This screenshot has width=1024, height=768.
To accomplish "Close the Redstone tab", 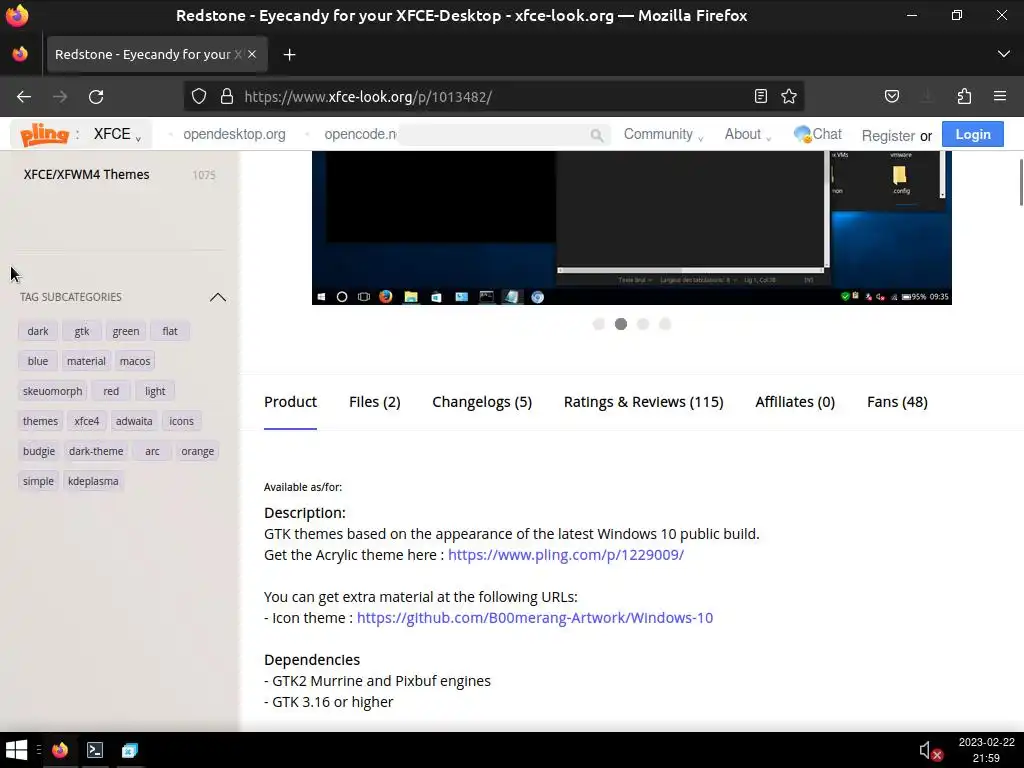I will pyautogui.click(x=252, y=54).
